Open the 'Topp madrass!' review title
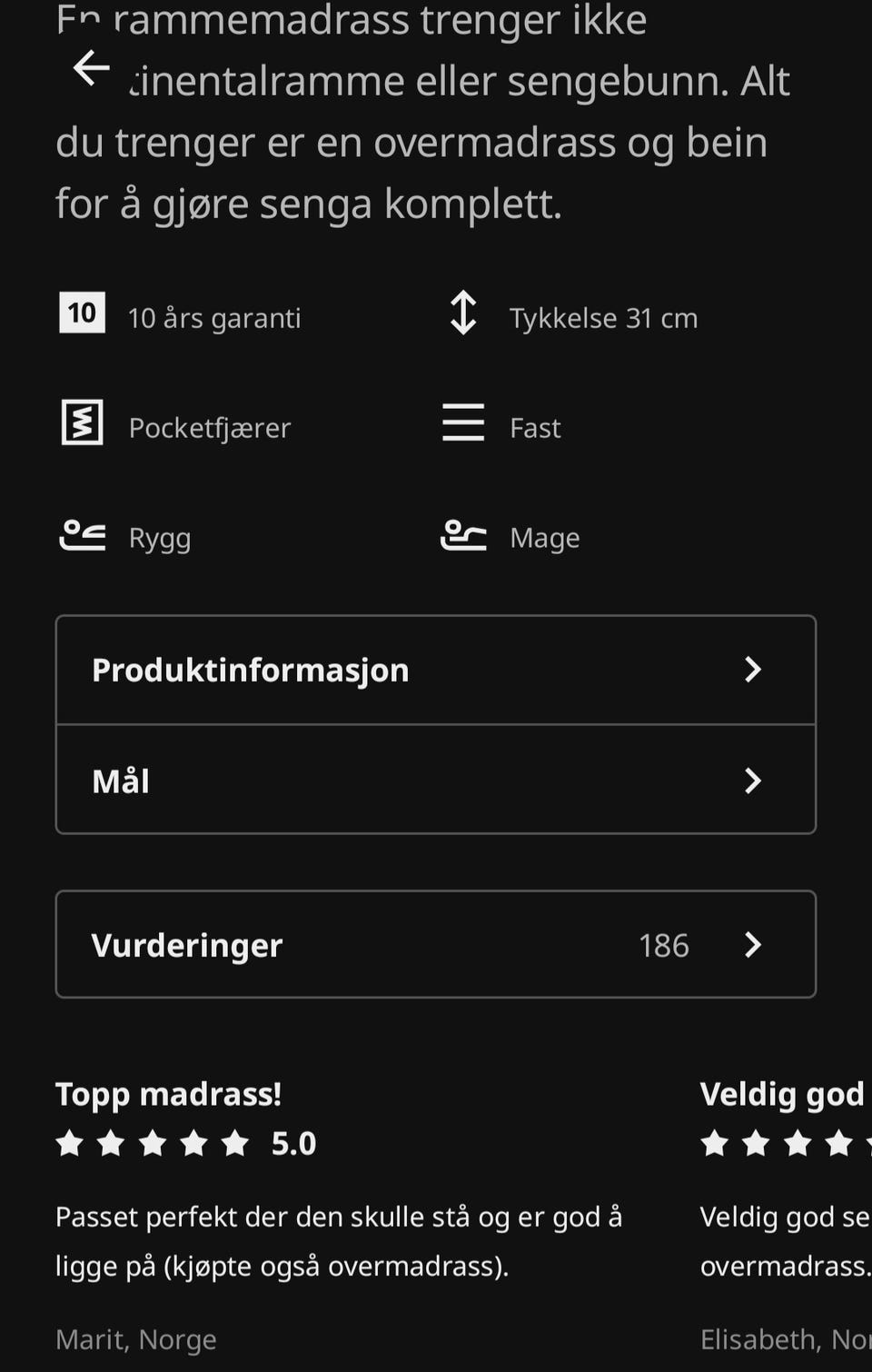Screen dimensions: 872x1372 (169, 1094)
